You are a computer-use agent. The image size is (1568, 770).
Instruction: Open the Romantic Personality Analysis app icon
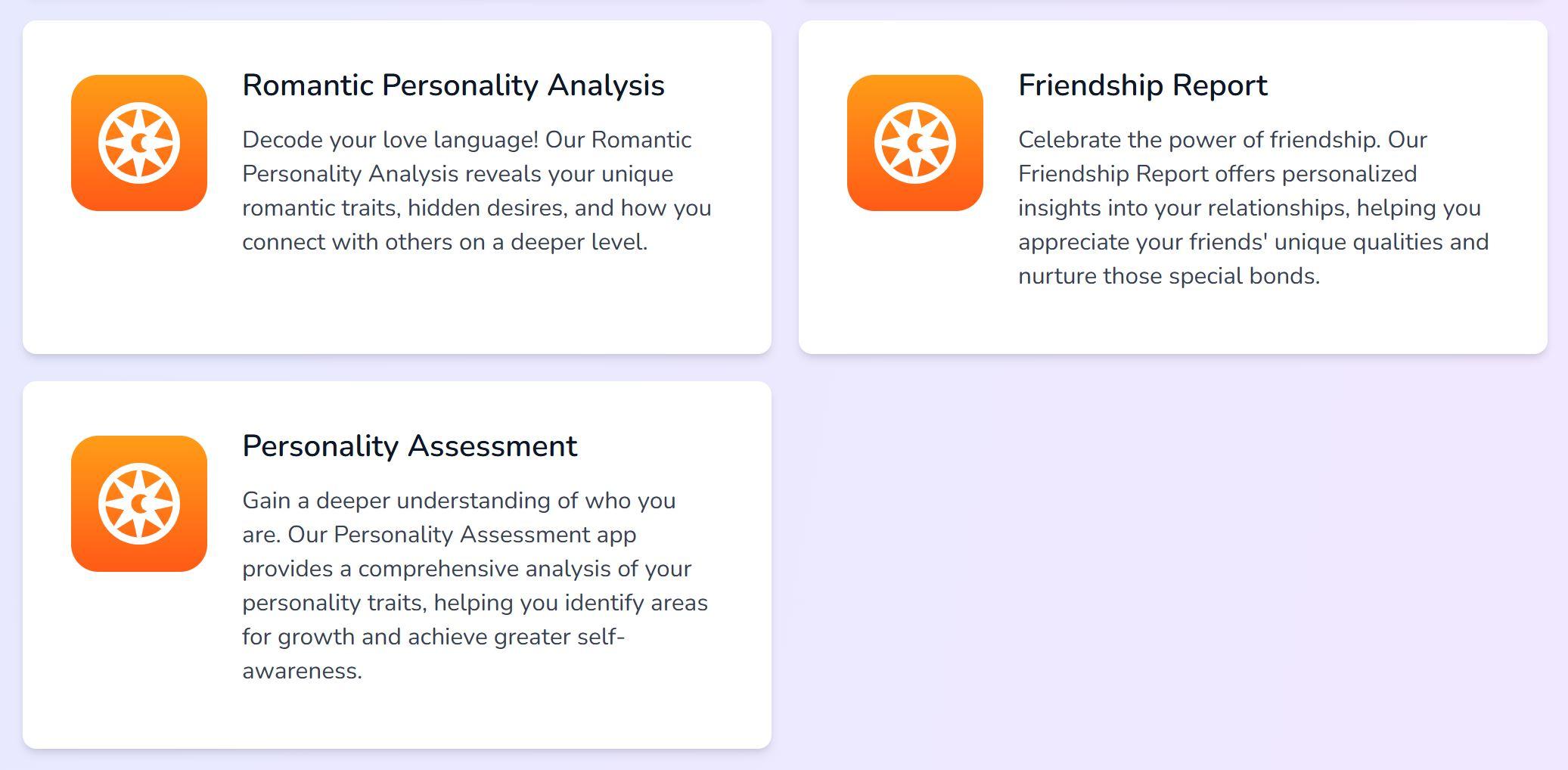coord(139,143)
